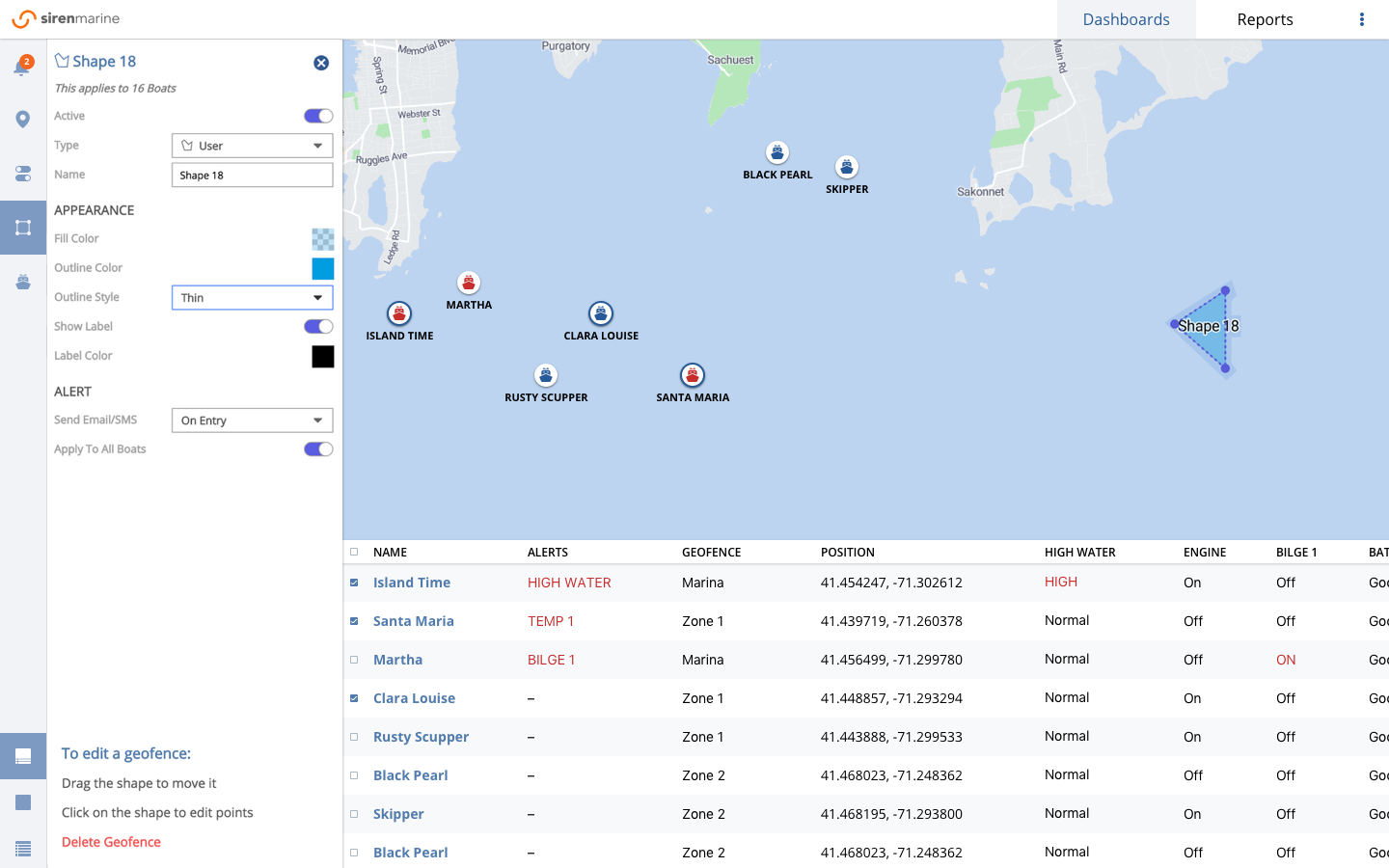1389x868 pixels.
Task: Open the alerts bell with notification badge
Action: coord(23,63)
